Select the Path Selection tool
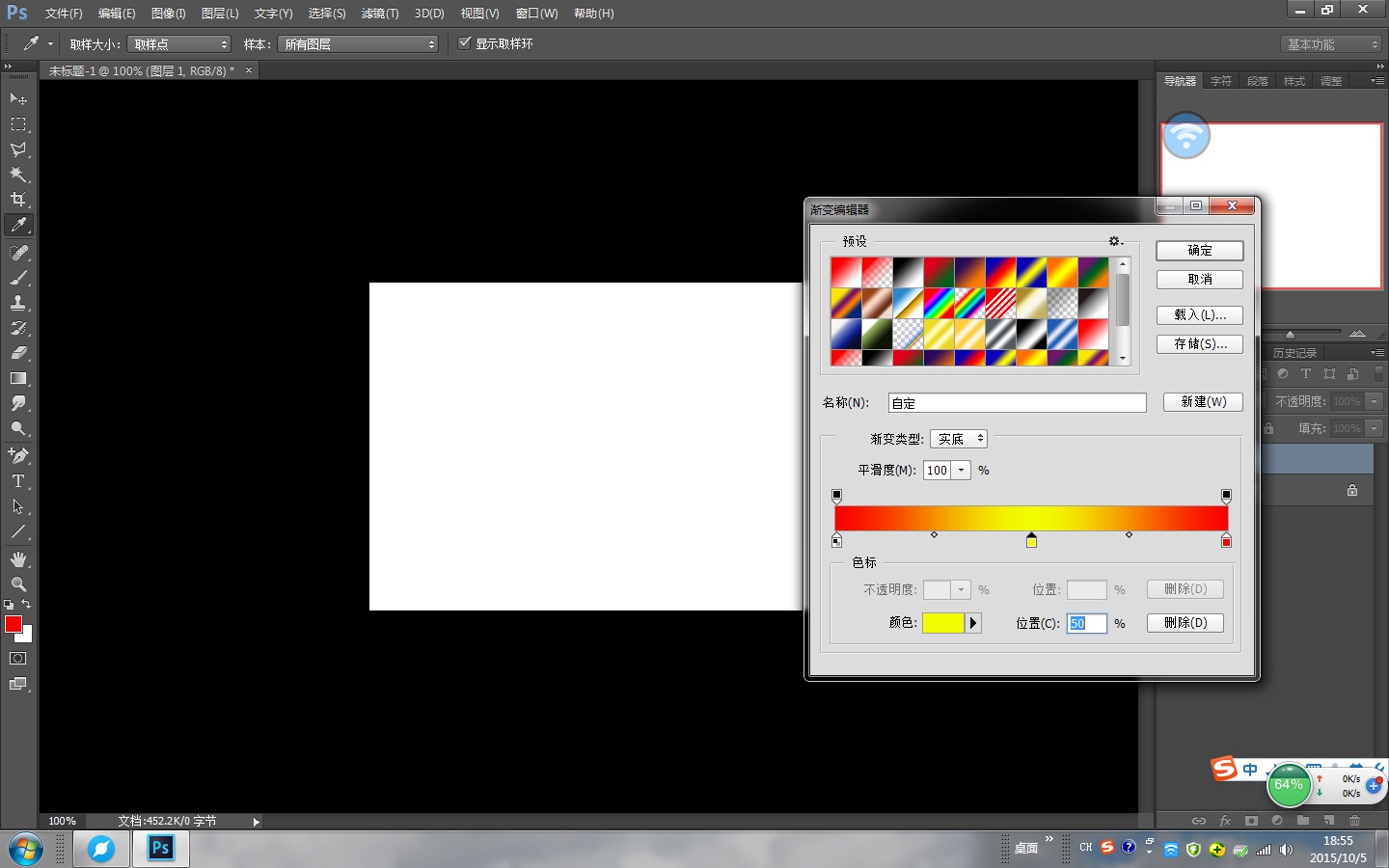The height and width of the screenshot is (868, 1389). click(x=18, y=505)
